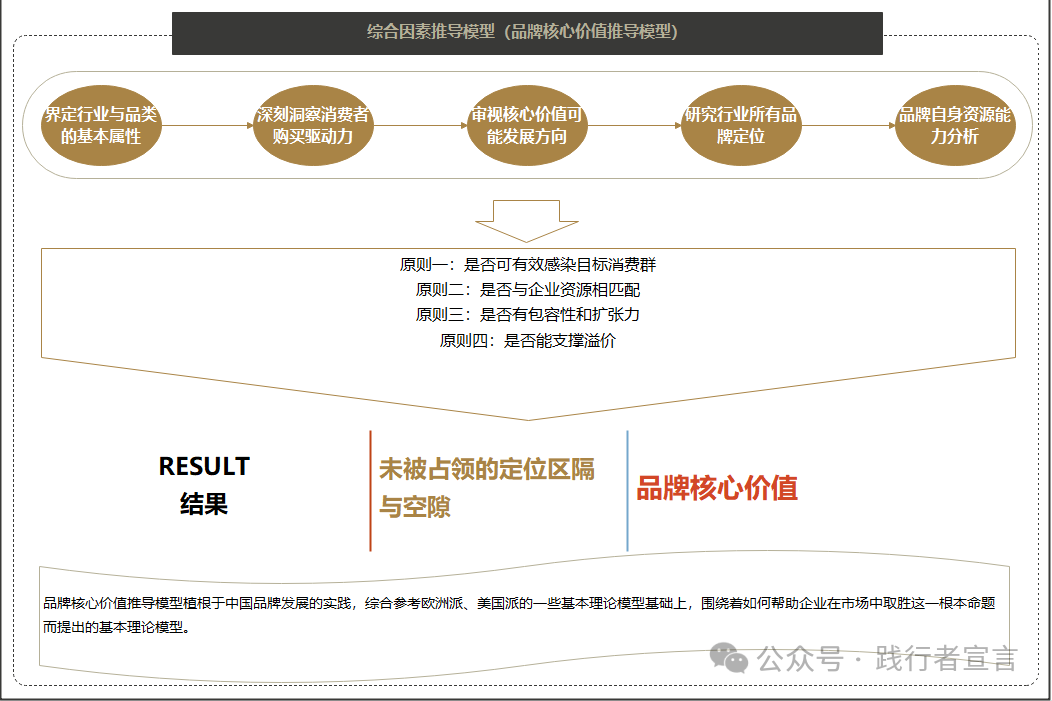Click the line 原则四：是否能支撑溢价
The height and width of the screenshot is (701, 1052).
pyautogui.click(x=527, y=341)
